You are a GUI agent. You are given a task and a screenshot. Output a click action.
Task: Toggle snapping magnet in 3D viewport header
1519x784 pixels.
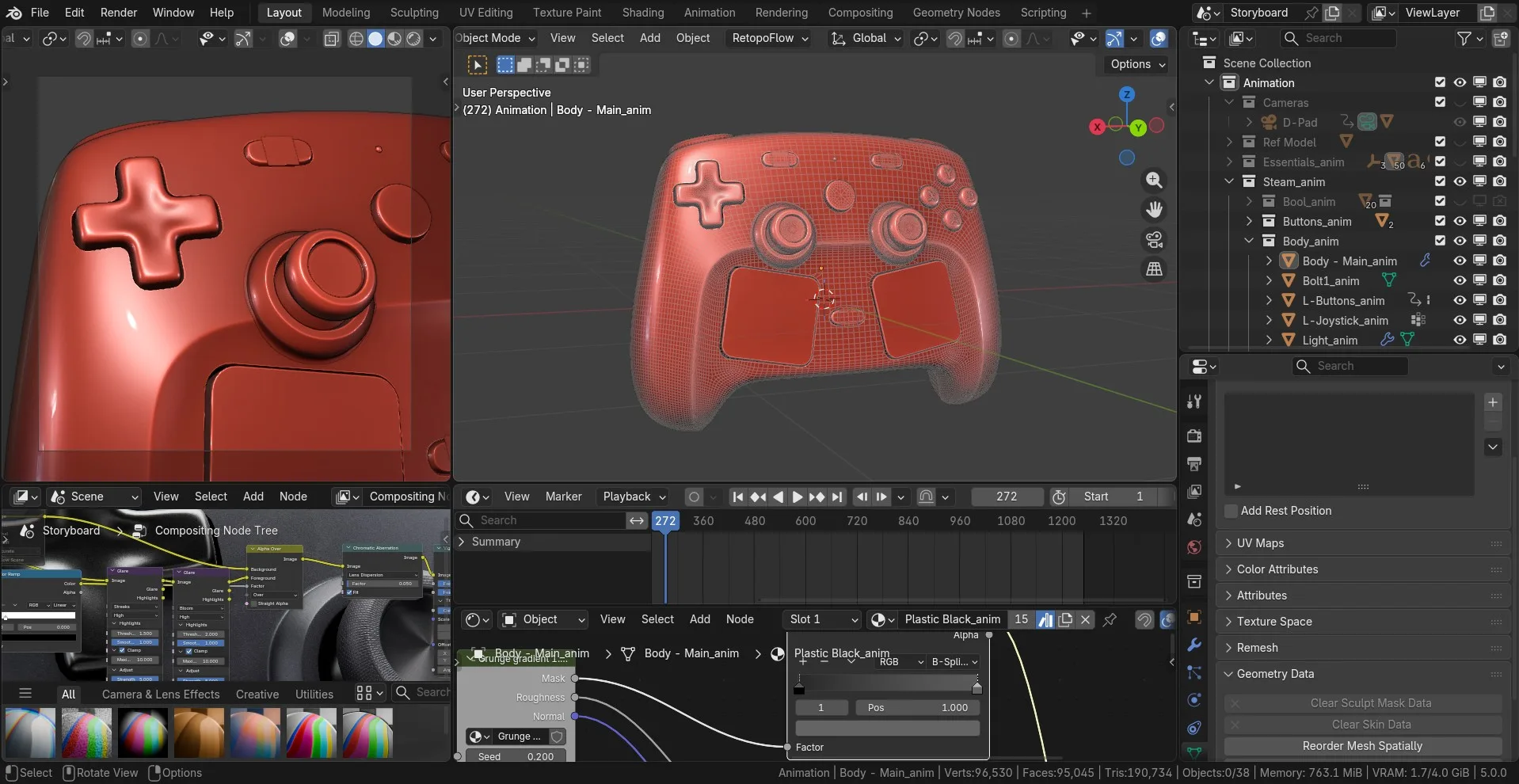(x=956, y=38)
